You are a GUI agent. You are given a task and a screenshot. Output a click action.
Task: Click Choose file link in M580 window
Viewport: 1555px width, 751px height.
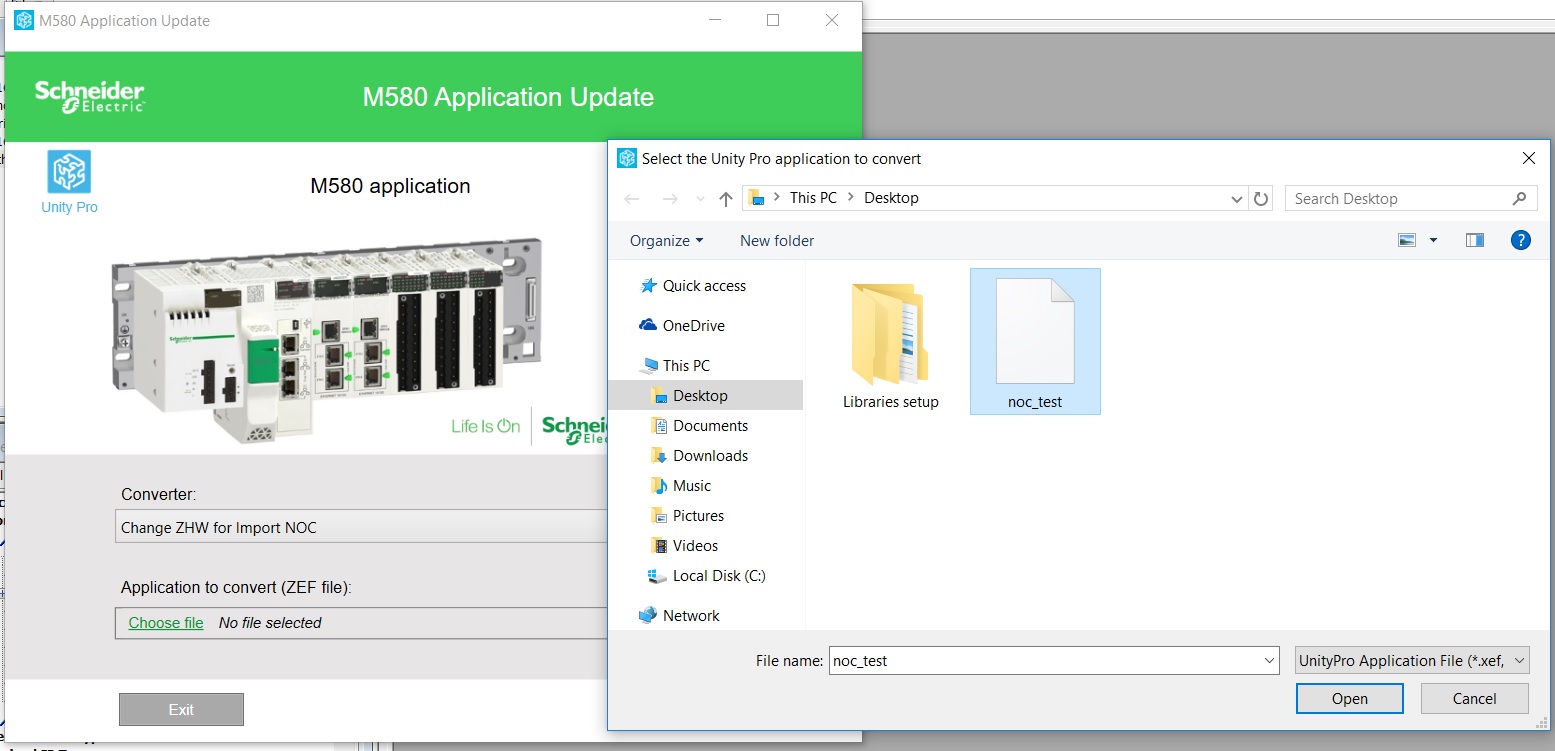tap(166, 623)
